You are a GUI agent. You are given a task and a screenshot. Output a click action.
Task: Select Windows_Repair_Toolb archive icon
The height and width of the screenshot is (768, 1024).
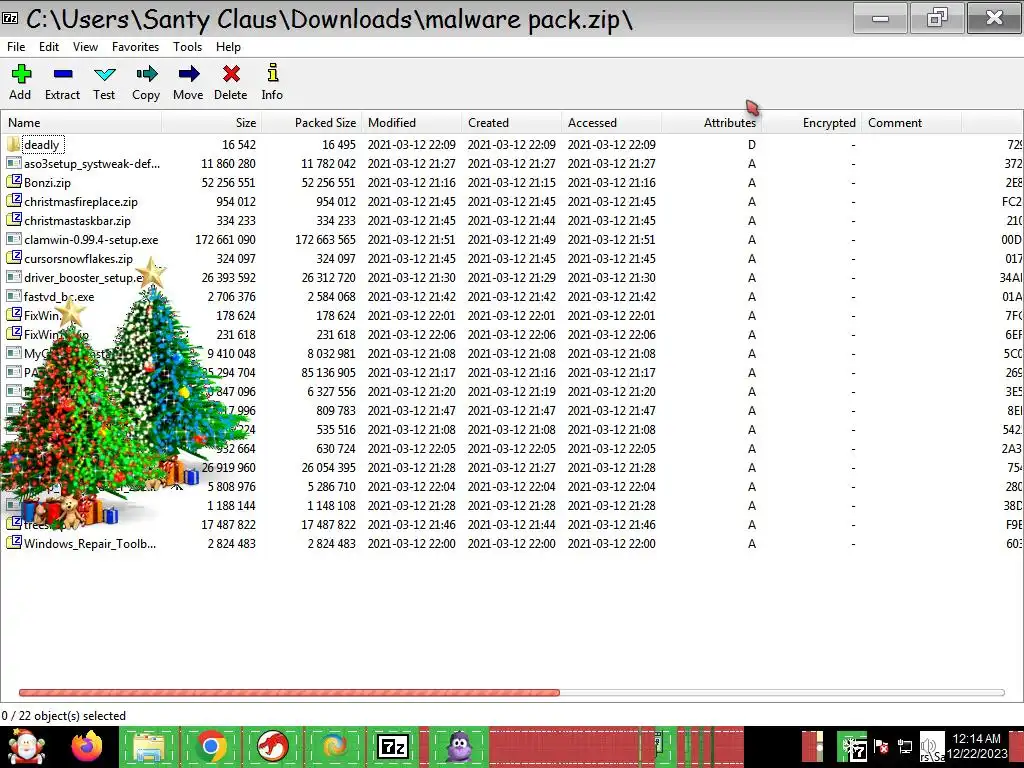tap(14, 543)
